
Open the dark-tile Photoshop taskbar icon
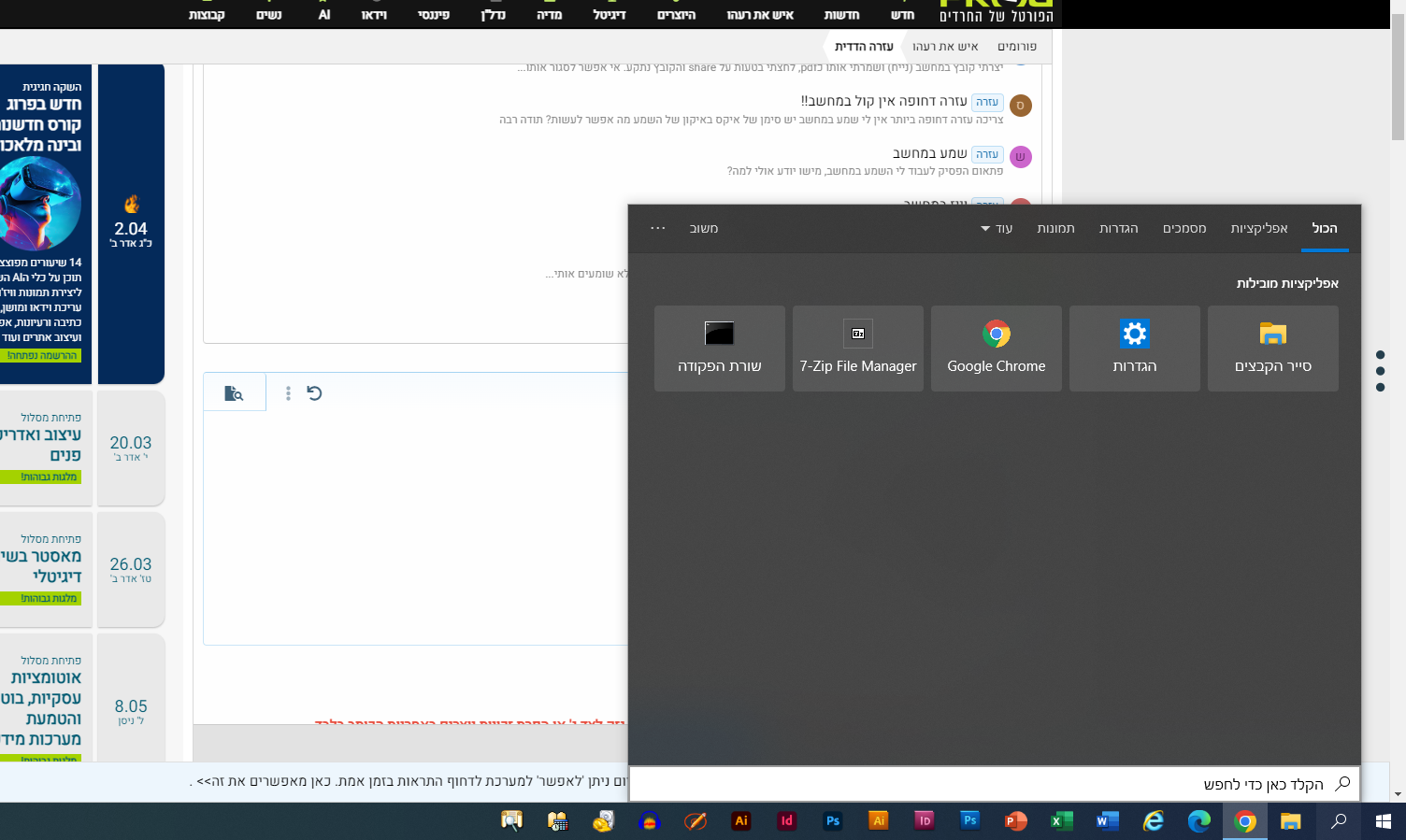coord(833,821)
